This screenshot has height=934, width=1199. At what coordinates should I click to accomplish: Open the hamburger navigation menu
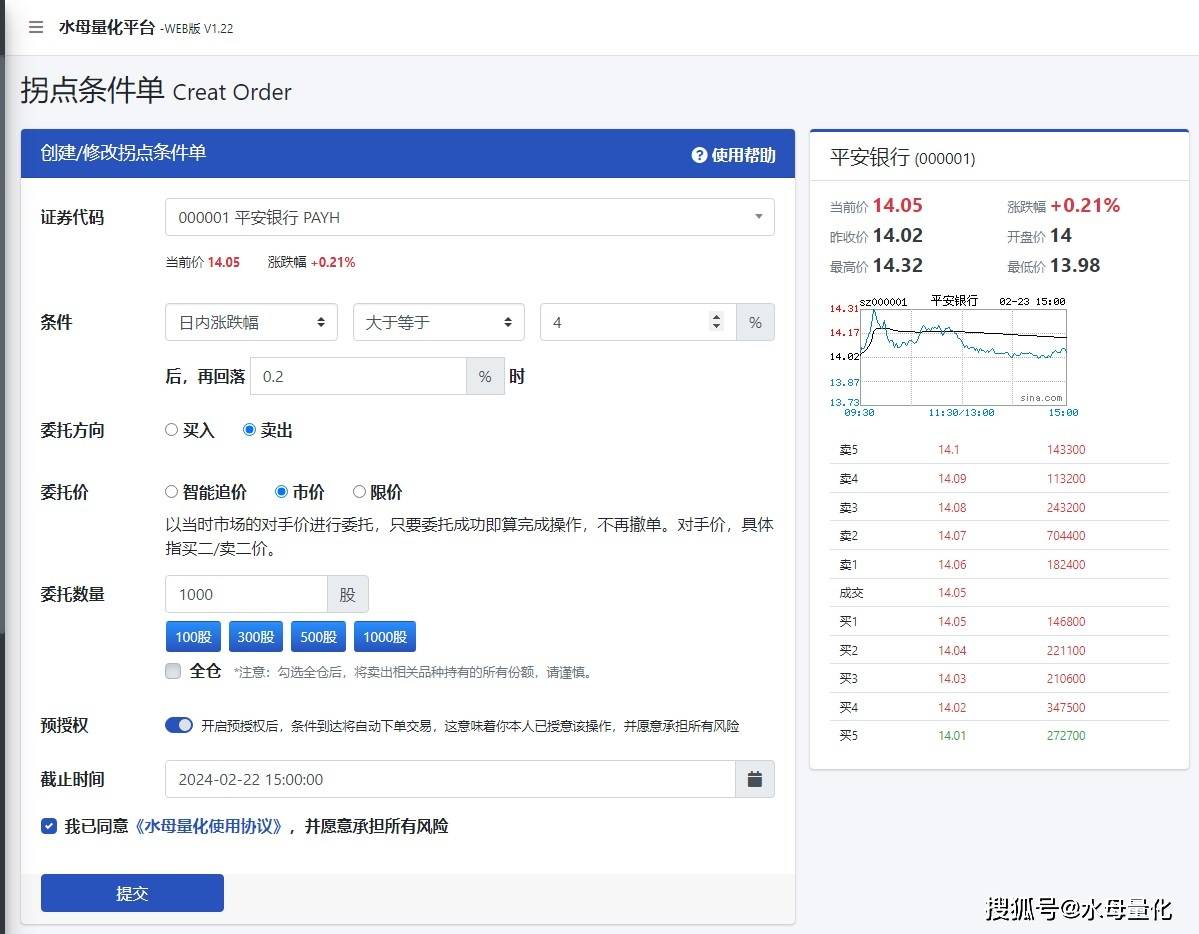point(36,28)
